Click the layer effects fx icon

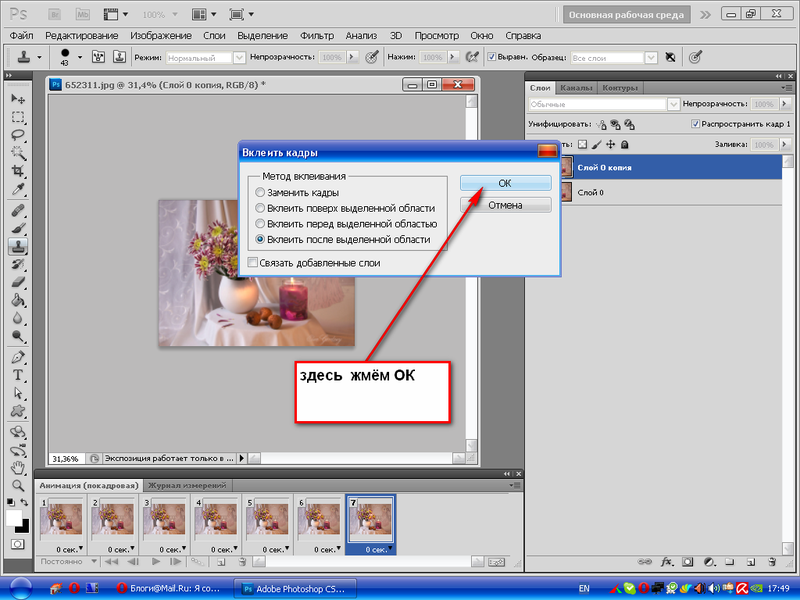click(666, 562)
